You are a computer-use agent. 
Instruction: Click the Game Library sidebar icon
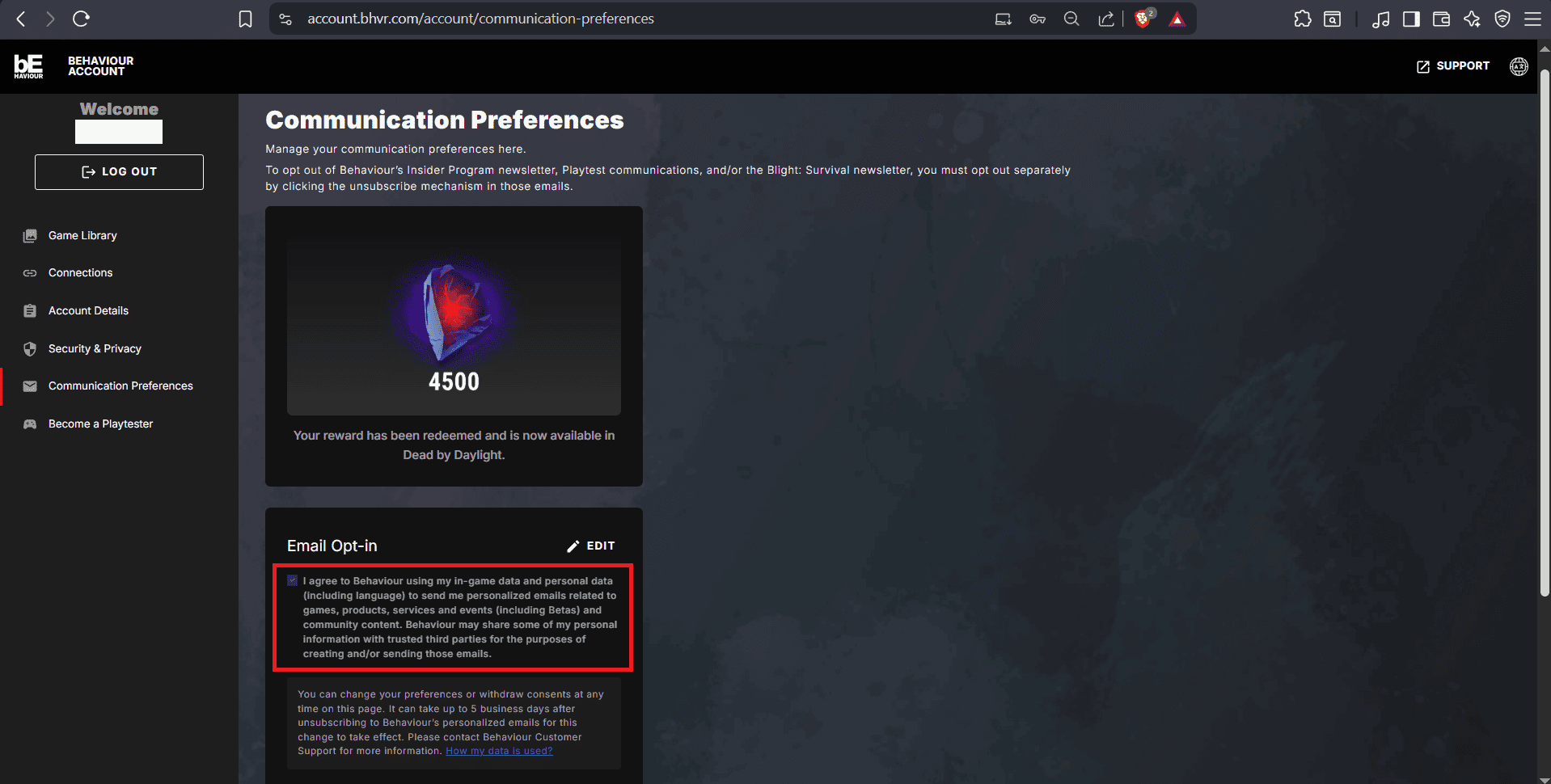pyautogui.click(x=30, y=236)
